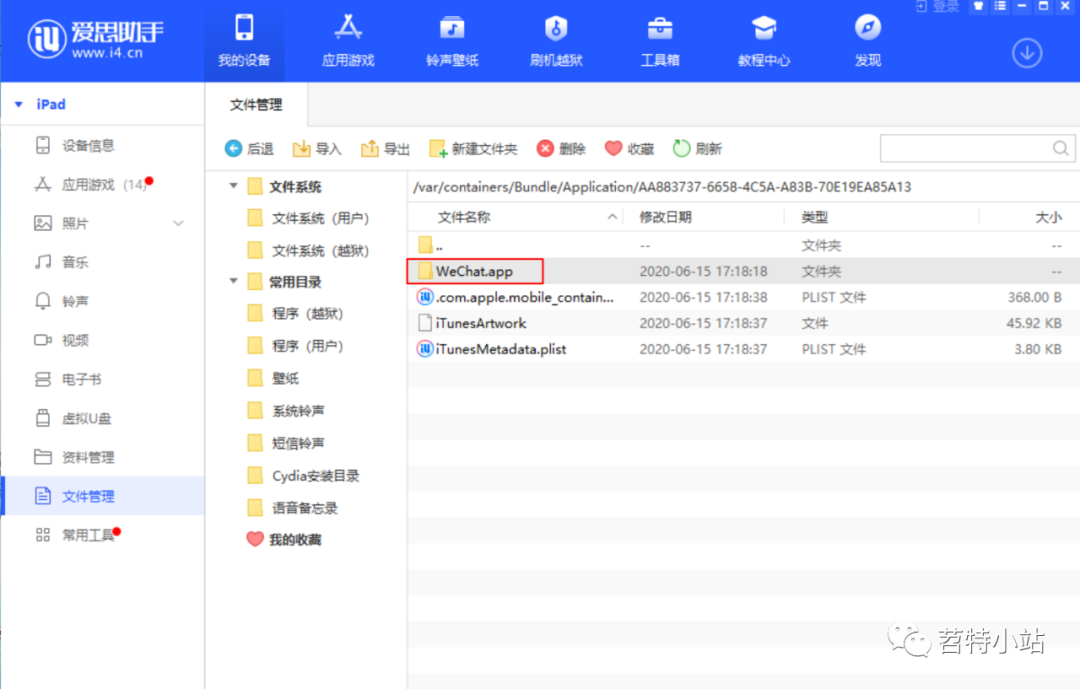Click the 收藏 favorite button
1080x689 pixels.
point(629,149)
